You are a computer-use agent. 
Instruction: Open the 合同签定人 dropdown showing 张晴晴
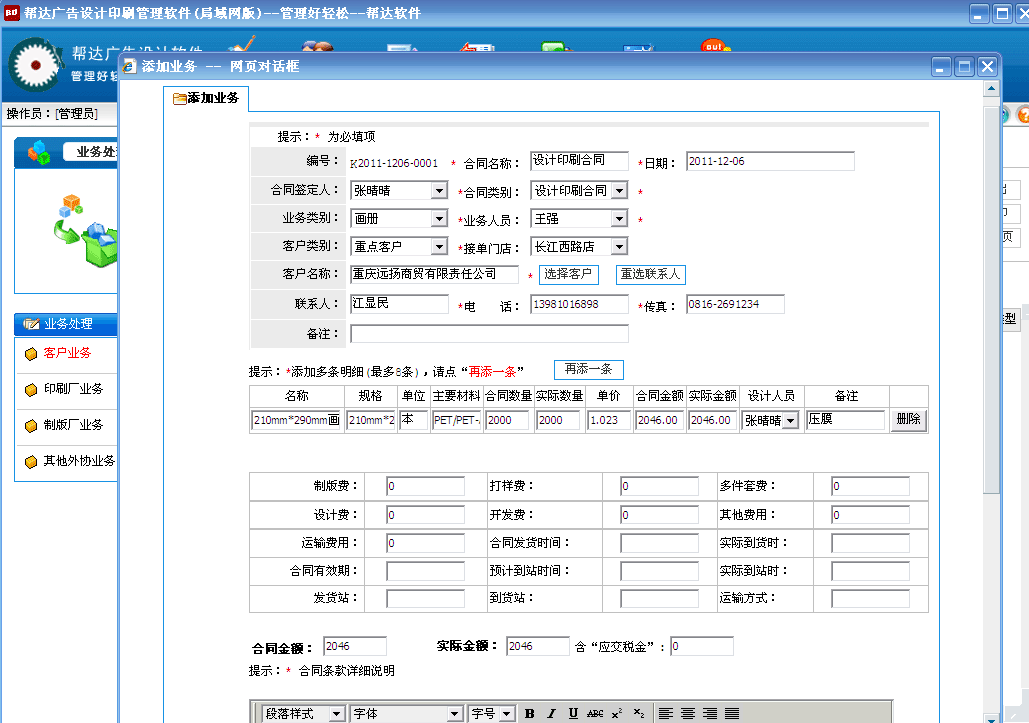point(399,190)
